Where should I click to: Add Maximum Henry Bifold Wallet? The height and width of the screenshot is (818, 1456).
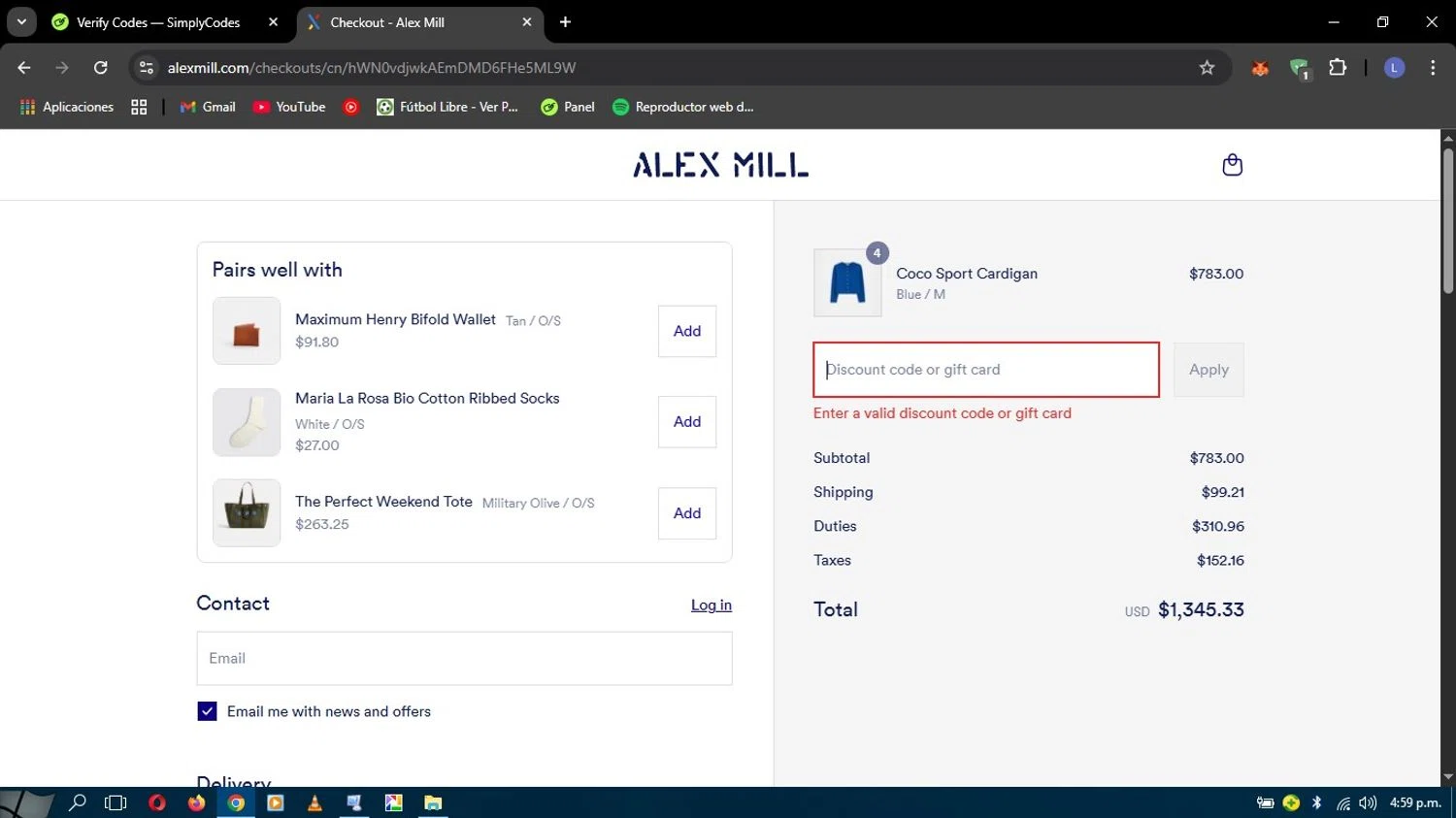687,331
